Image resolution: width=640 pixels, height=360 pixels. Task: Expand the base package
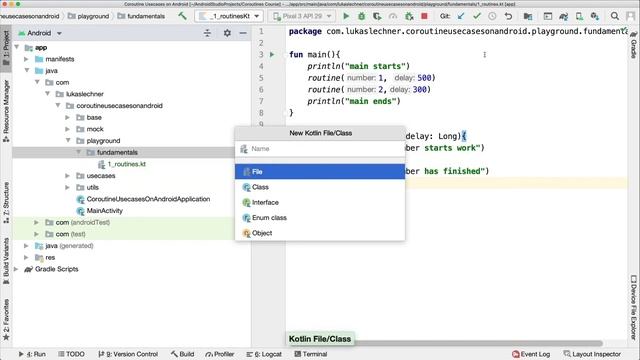67,118
